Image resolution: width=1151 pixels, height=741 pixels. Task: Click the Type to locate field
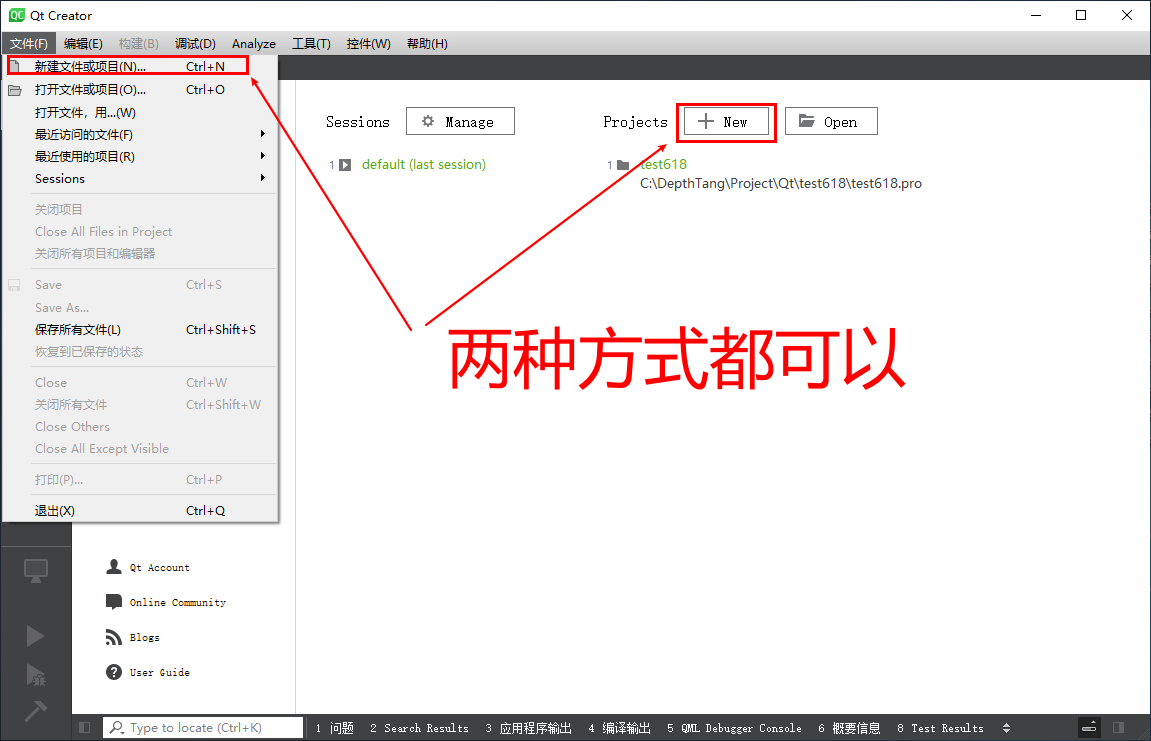click(203, 728)
